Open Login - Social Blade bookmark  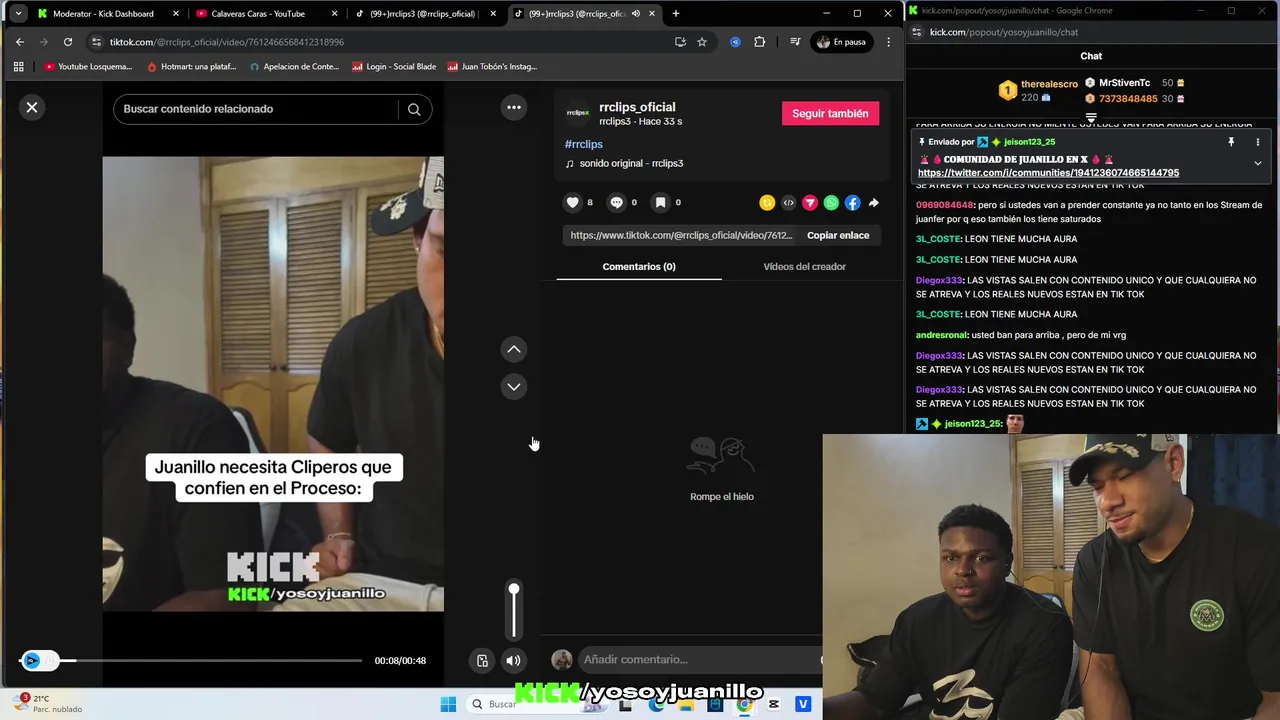[x=394, y=67]
